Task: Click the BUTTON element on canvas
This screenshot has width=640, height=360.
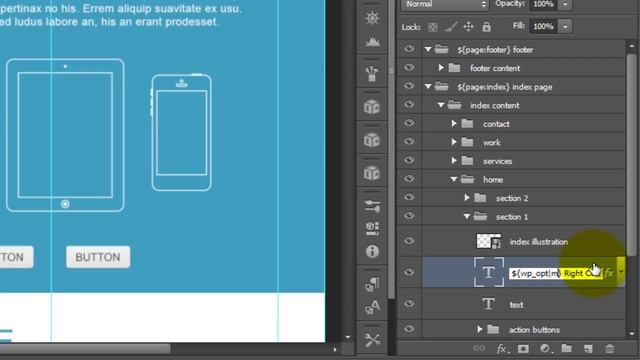Action: (98, 257)
